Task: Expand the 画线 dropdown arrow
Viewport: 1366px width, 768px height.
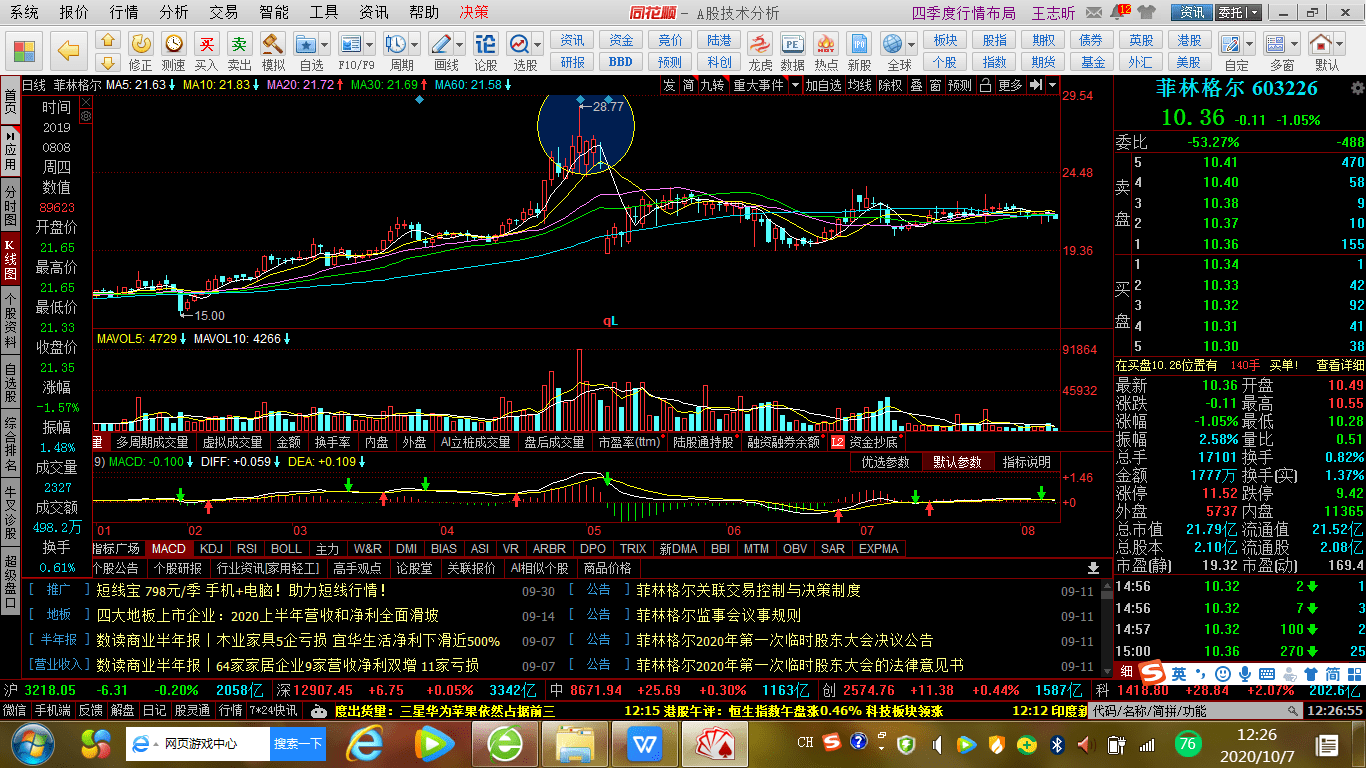Action: click(x=460, y=44)
